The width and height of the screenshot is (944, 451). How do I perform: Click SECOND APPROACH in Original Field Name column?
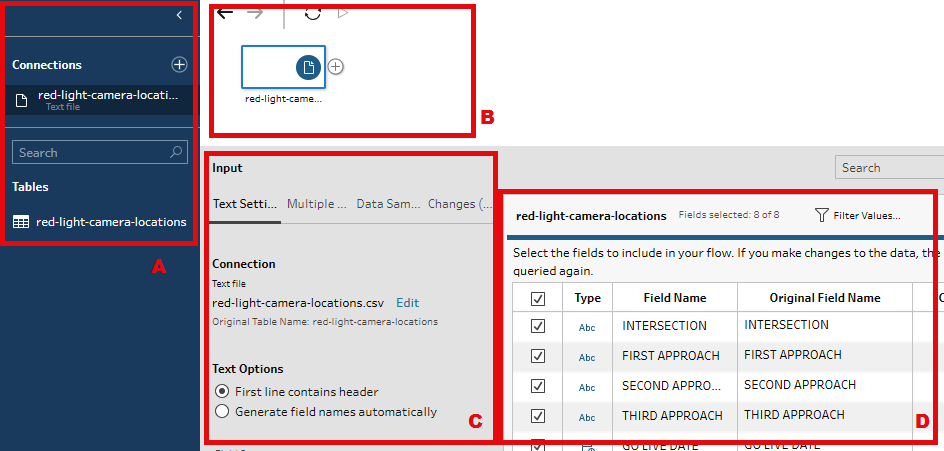pyautogui.click(x=800, y=384)
